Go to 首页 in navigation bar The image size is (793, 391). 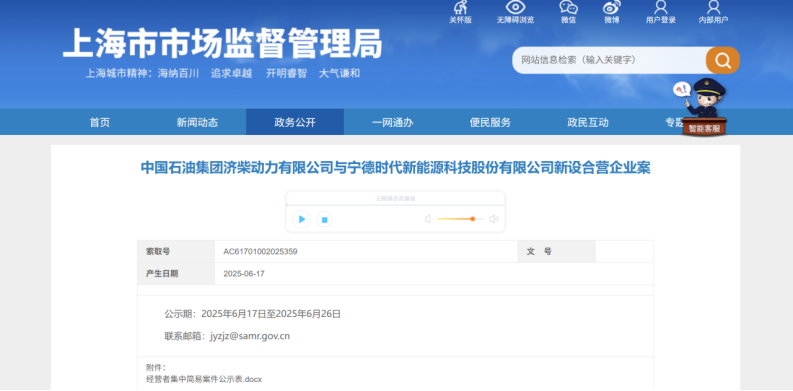pyautogui.click(x=100, y=122)
